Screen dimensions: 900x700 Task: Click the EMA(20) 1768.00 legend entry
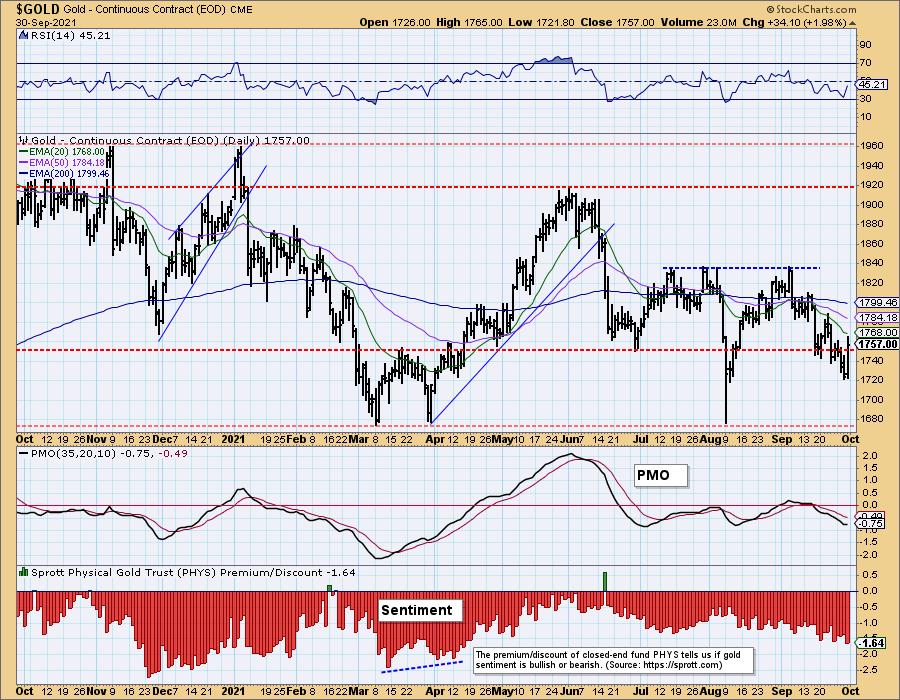(61, 151)
